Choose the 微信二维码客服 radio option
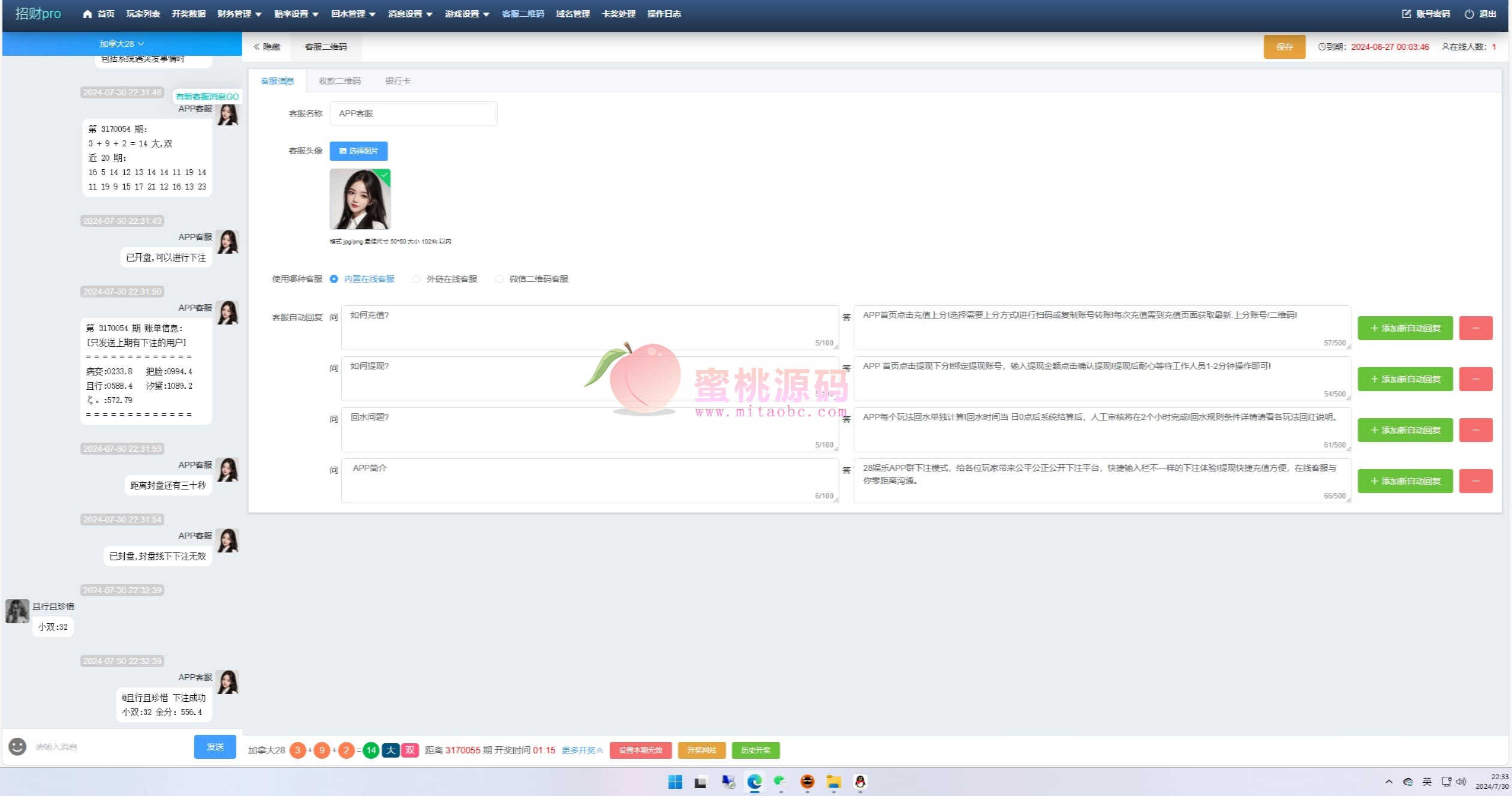 (x=499, y=279)
